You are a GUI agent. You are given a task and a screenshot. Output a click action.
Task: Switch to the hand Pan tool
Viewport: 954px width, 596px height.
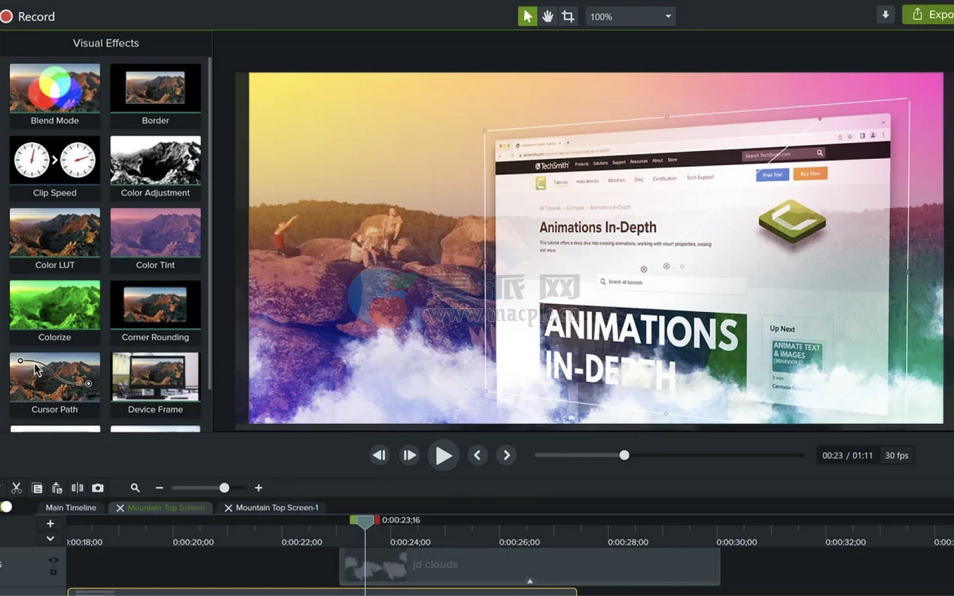click(548, 16)
